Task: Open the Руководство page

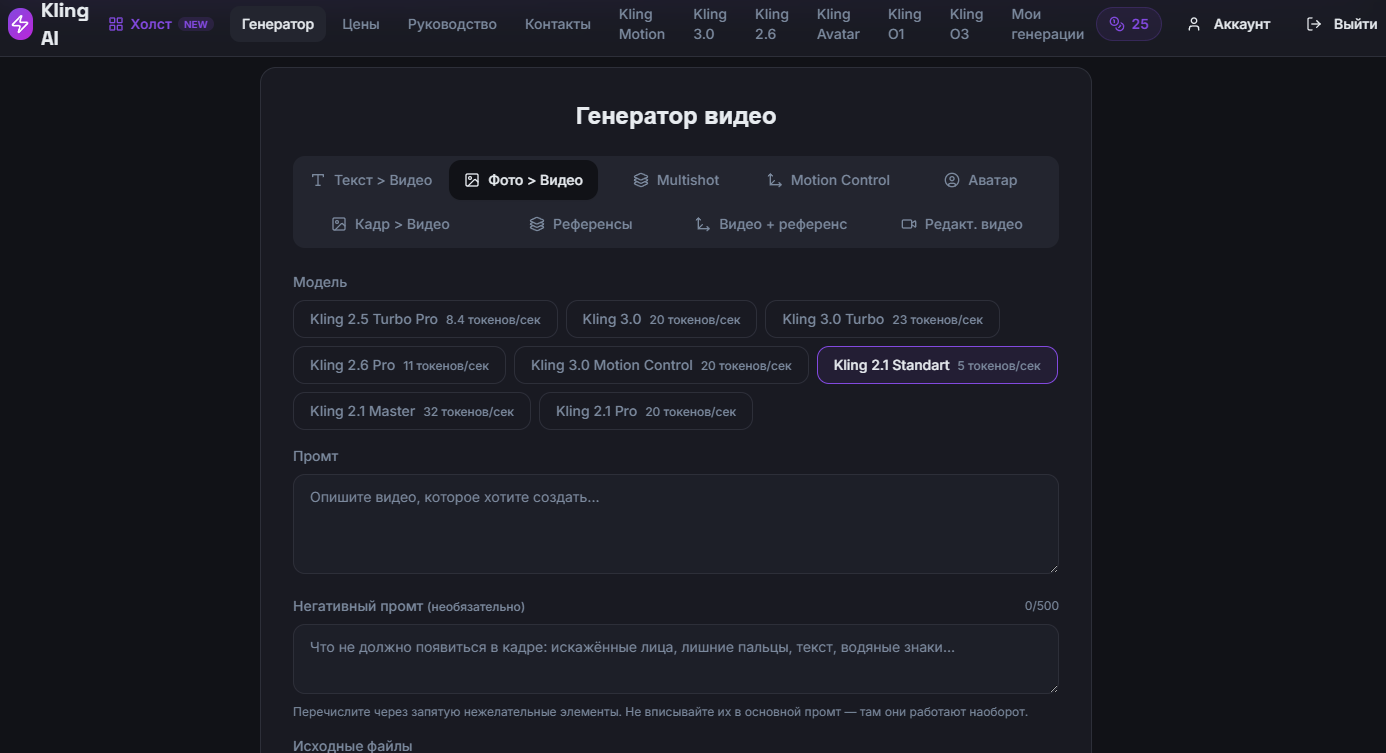Action: tap(452, 24)
